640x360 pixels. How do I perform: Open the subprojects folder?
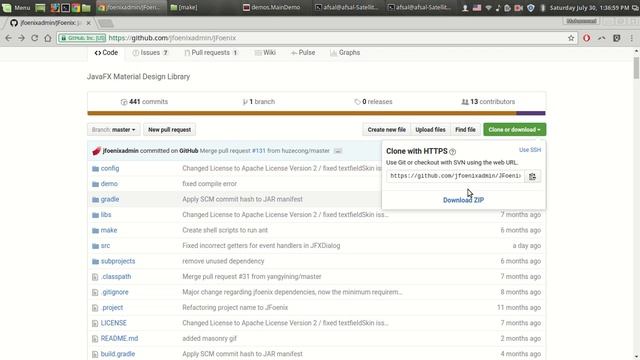coord(118,261)
